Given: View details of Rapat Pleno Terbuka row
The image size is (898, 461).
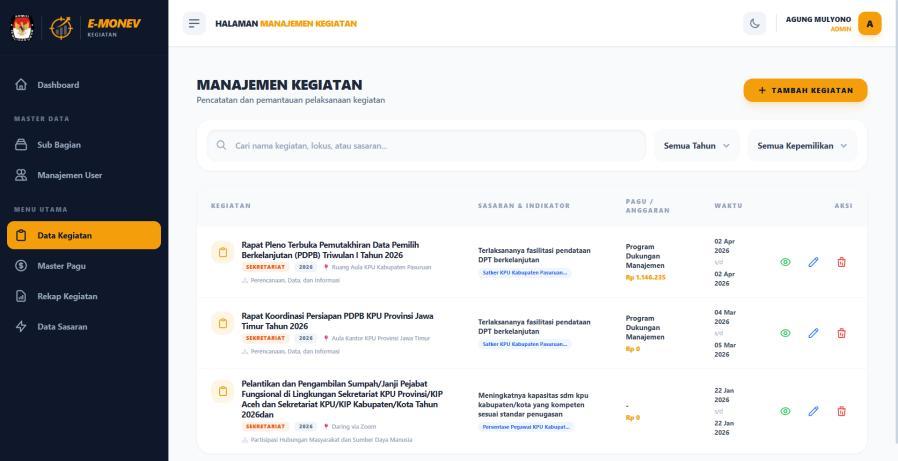Looking at the screenshot, I should [785, 262].
